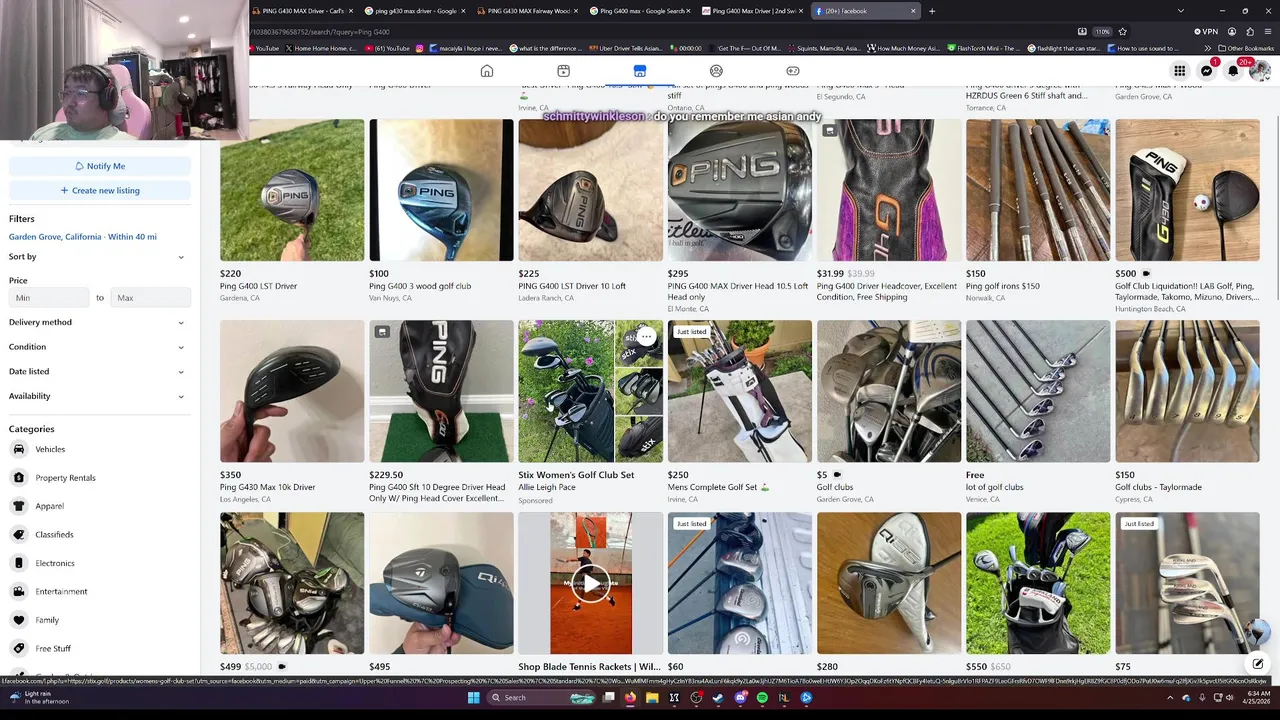Click the Classifieds category icon
Image resolution: width=1280 pixels, height=720 pixels.
(x=19, y=534)
